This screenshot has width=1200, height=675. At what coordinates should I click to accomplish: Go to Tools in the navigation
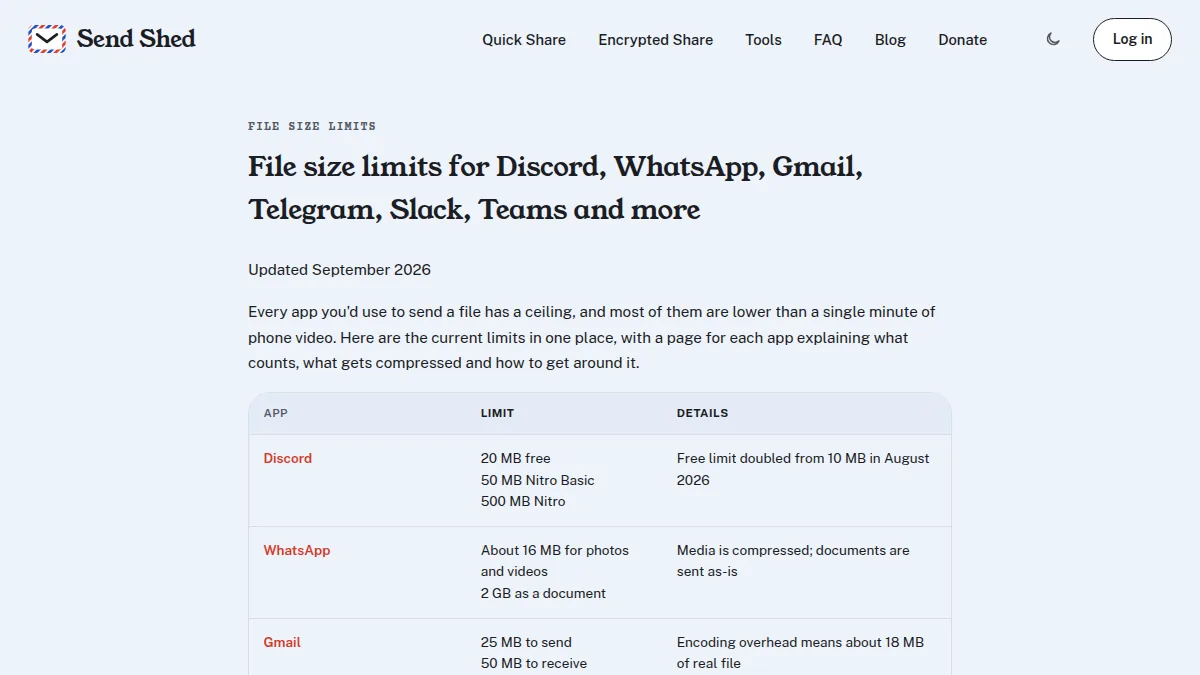click(763, 40)
